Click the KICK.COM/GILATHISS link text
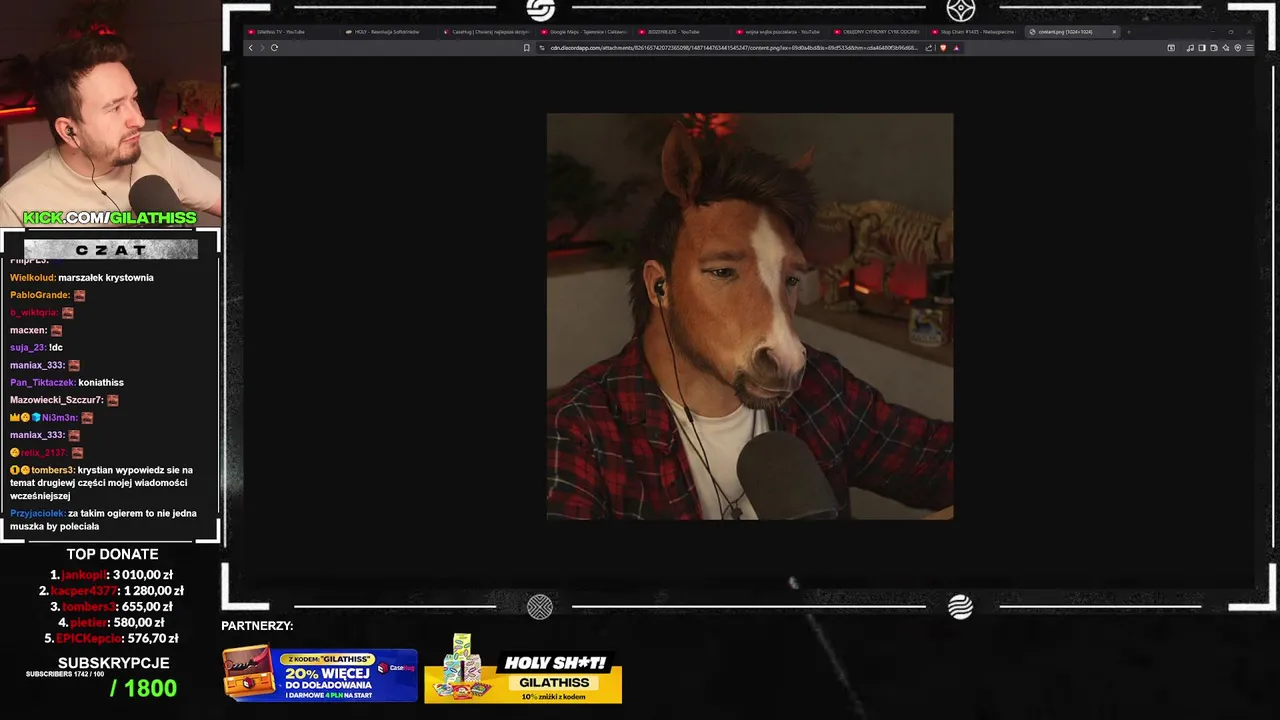 110,218
